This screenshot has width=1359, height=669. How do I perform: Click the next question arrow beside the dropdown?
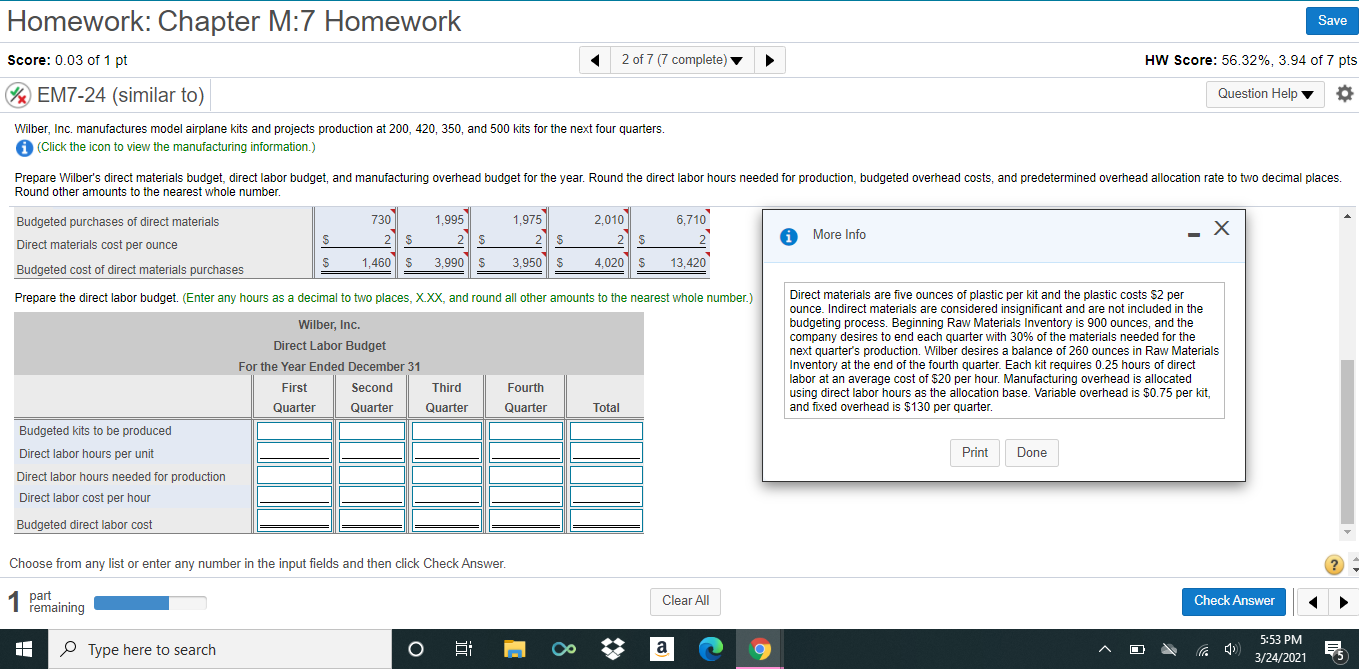click(x=769, y=59)
